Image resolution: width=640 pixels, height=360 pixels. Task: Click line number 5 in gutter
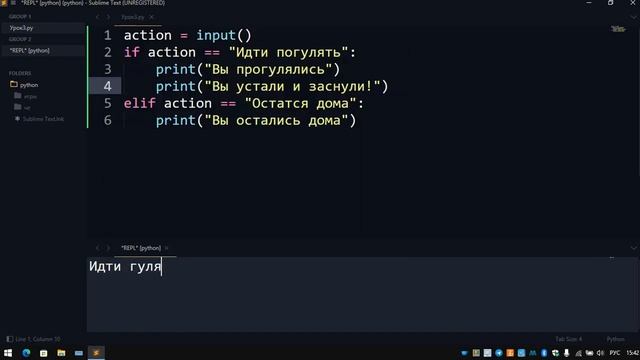(107, 103)
